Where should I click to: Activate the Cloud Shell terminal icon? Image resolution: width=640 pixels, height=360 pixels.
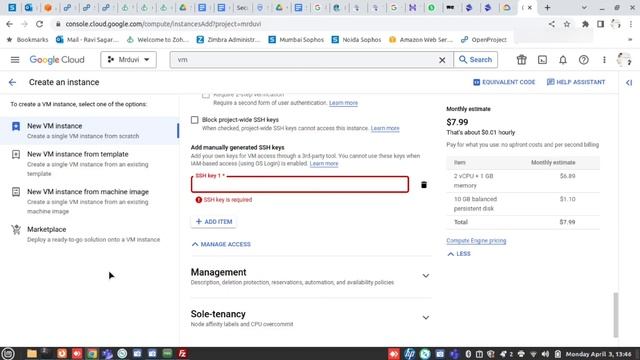pyautogui.click(x=542, y=60)
